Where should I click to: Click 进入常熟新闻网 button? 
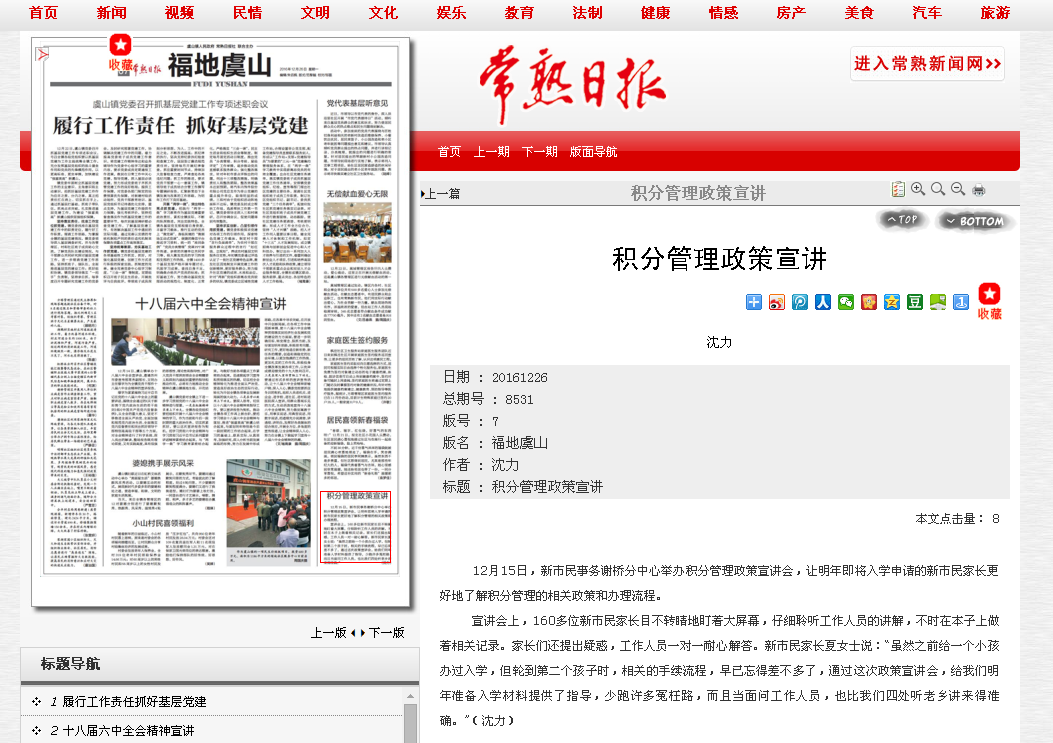(x=927, y=64)
